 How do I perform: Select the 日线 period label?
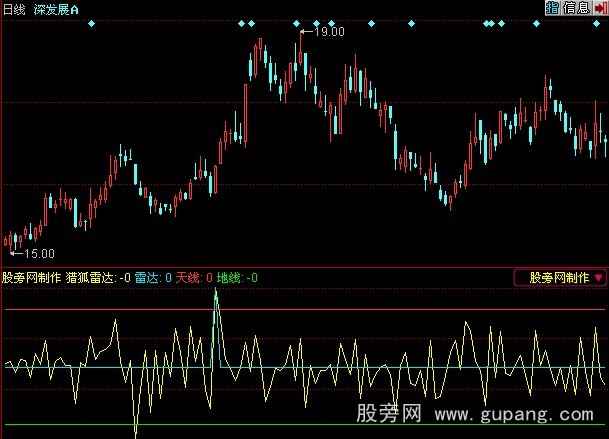tap(14, 9)
